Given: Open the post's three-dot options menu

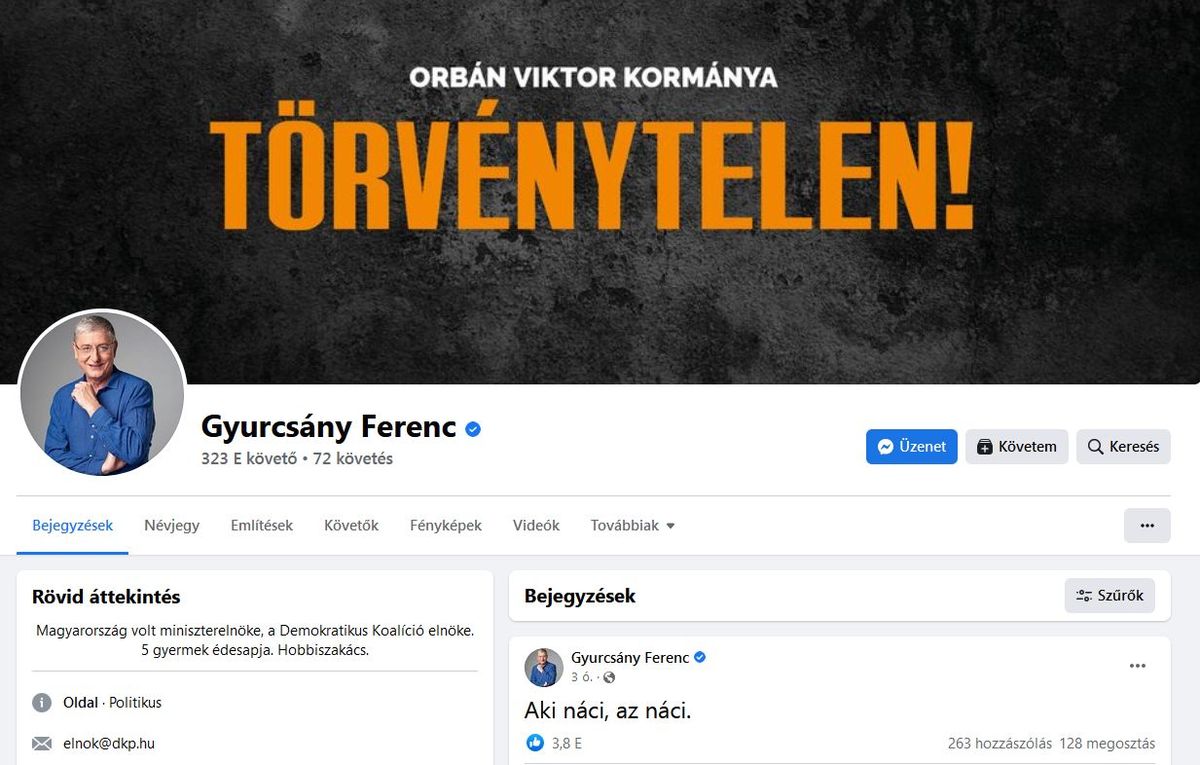Looking at the screenshot, I should point(1137,666).
